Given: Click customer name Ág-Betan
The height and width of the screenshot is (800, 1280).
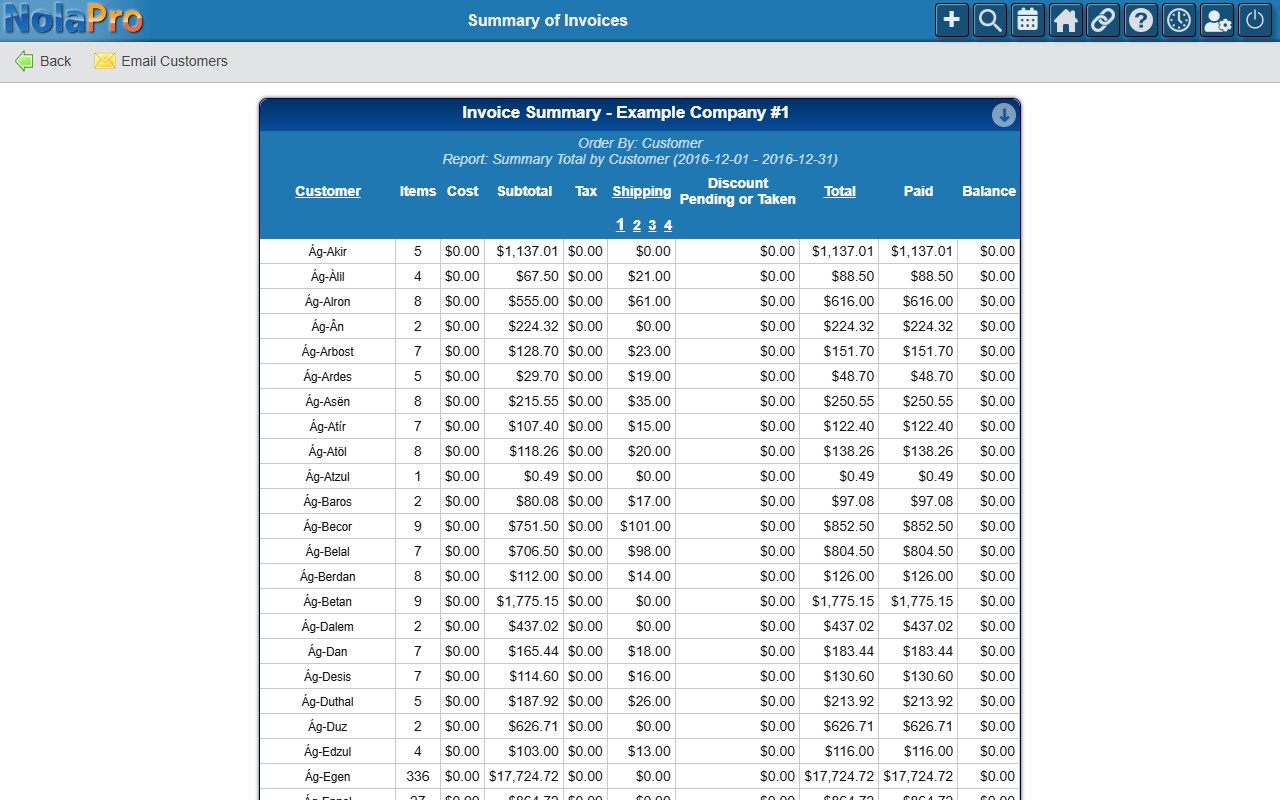Looking at the screenshot, I should click(328, 602).
